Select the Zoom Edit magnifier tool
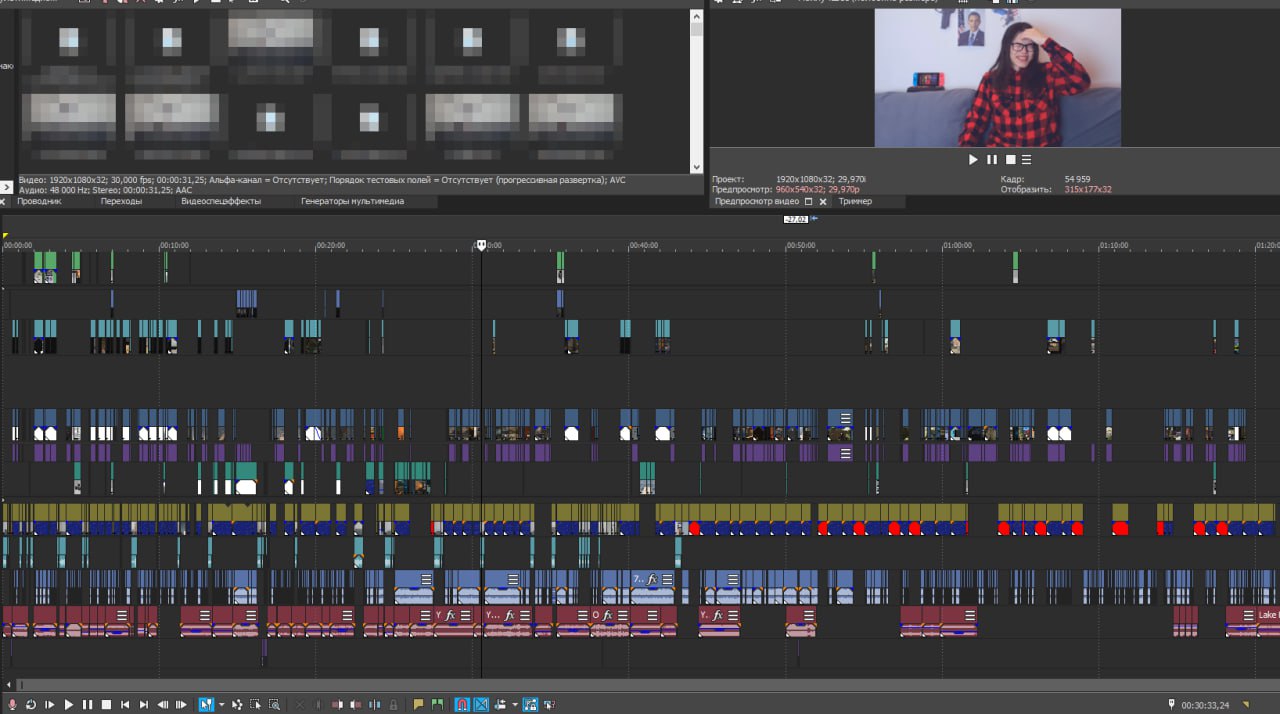 pyautogui.click(x=274, y=704)
